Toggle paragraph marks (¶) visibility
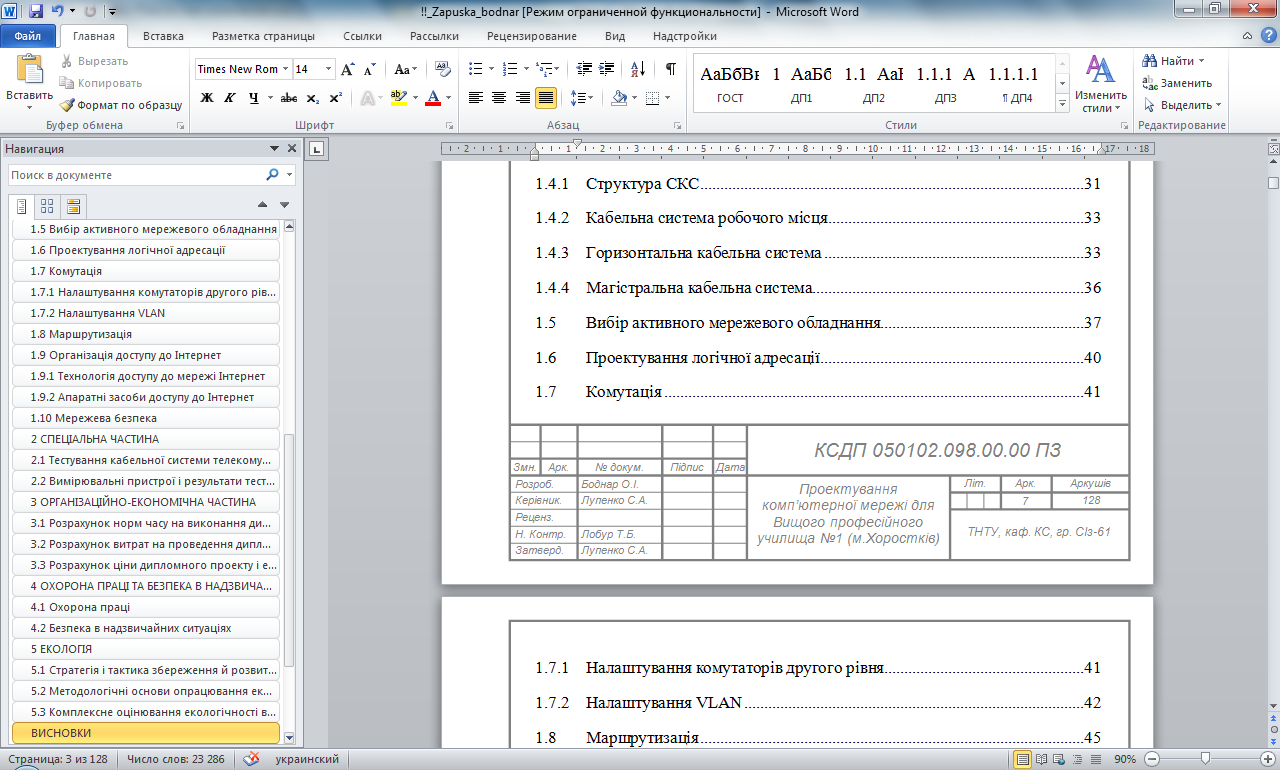The image size is (1280, 770). tap(670, 69)
